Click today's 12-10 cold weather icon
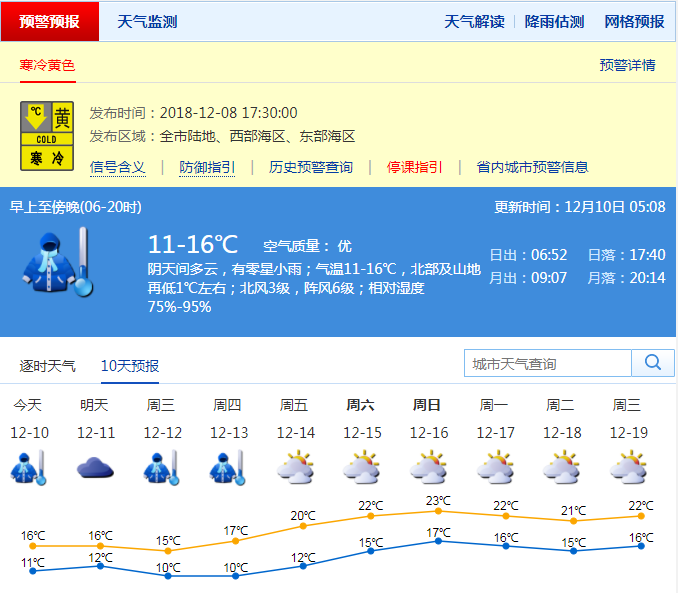678x593 pixels. click(27, 467)
